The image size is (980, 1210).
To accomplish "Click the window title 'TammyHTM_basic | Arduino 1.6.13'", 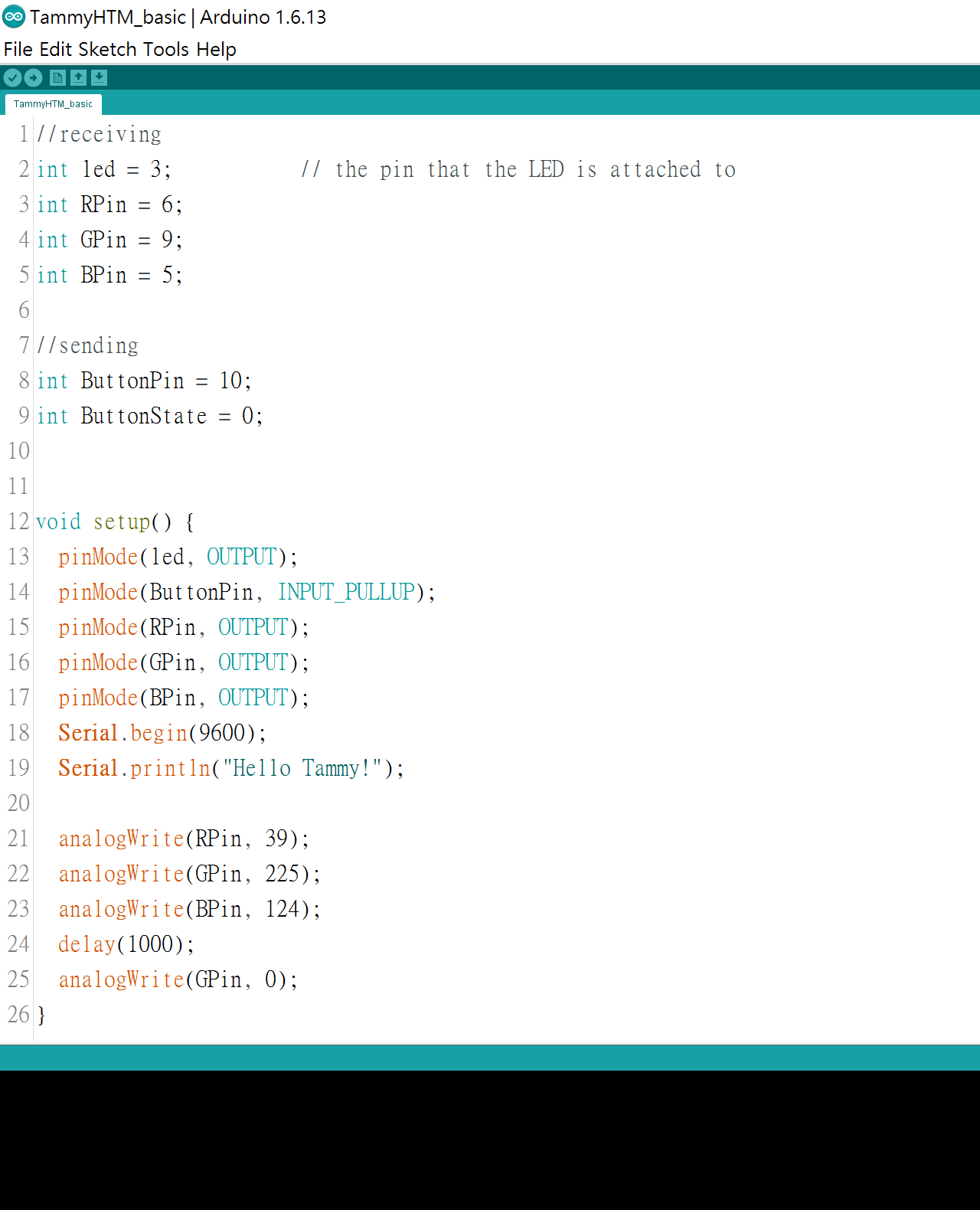I will pyautogui.click(x=178, y=17).
